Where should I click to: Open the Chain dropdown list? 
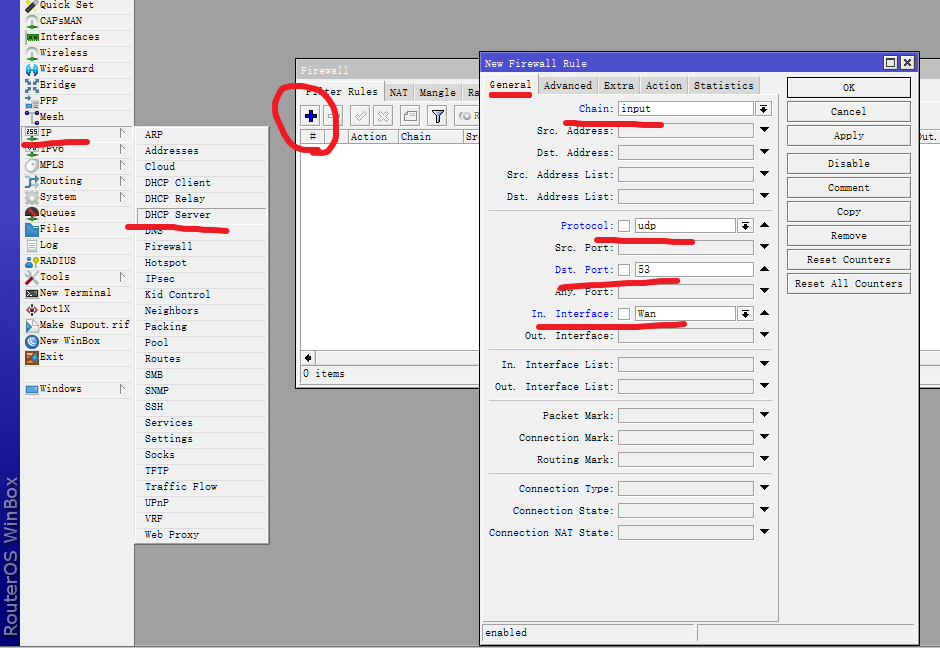pyautogui.click(x=763, y=108)
